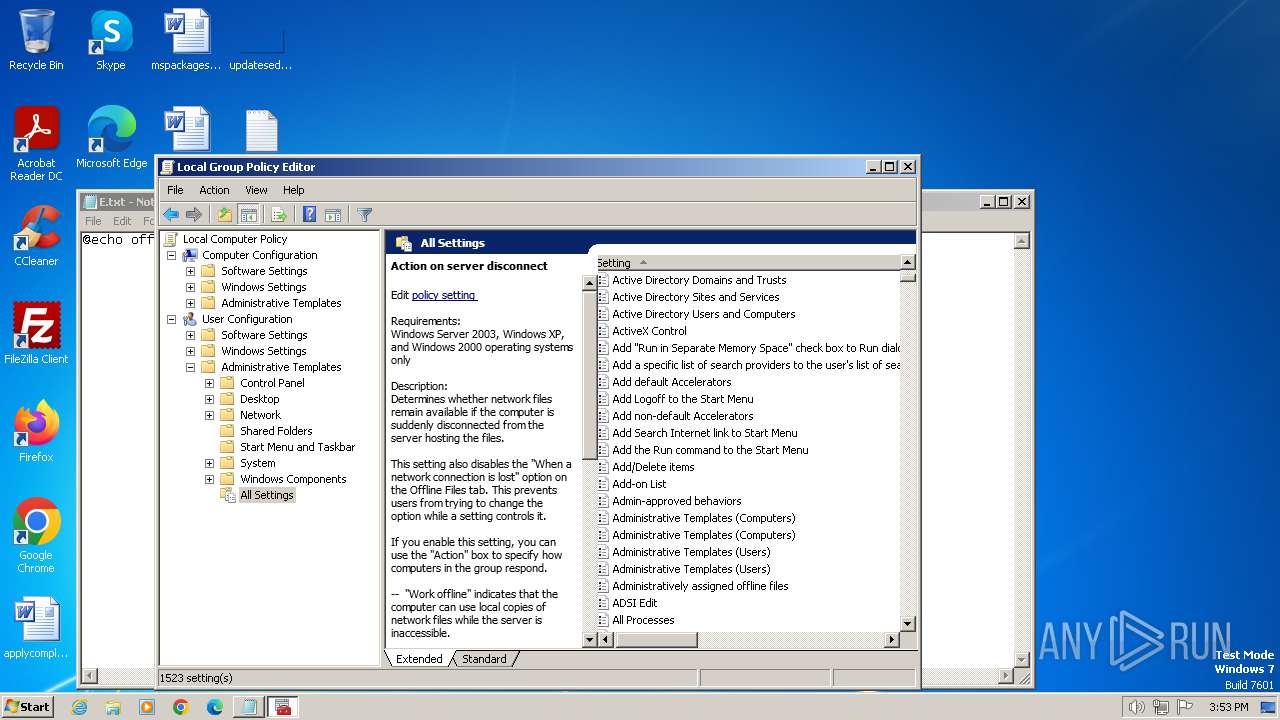Select Add Search Internet link to Start Menu
This screenshot has height=720, width=1280.
(x=705, y=433)
